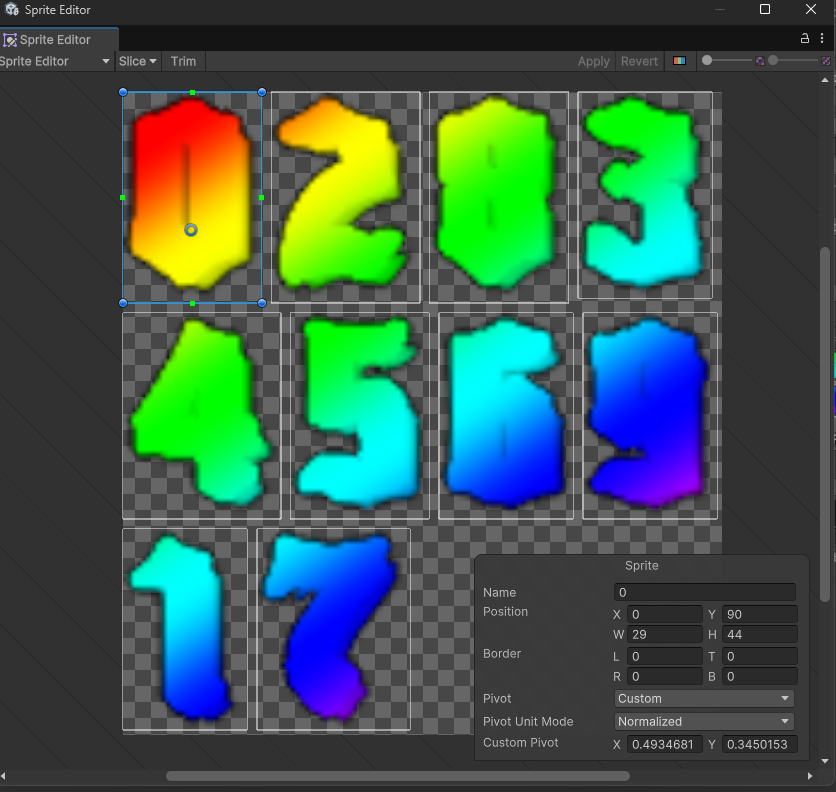Open the Slice dropdown menu

[138, 61]
